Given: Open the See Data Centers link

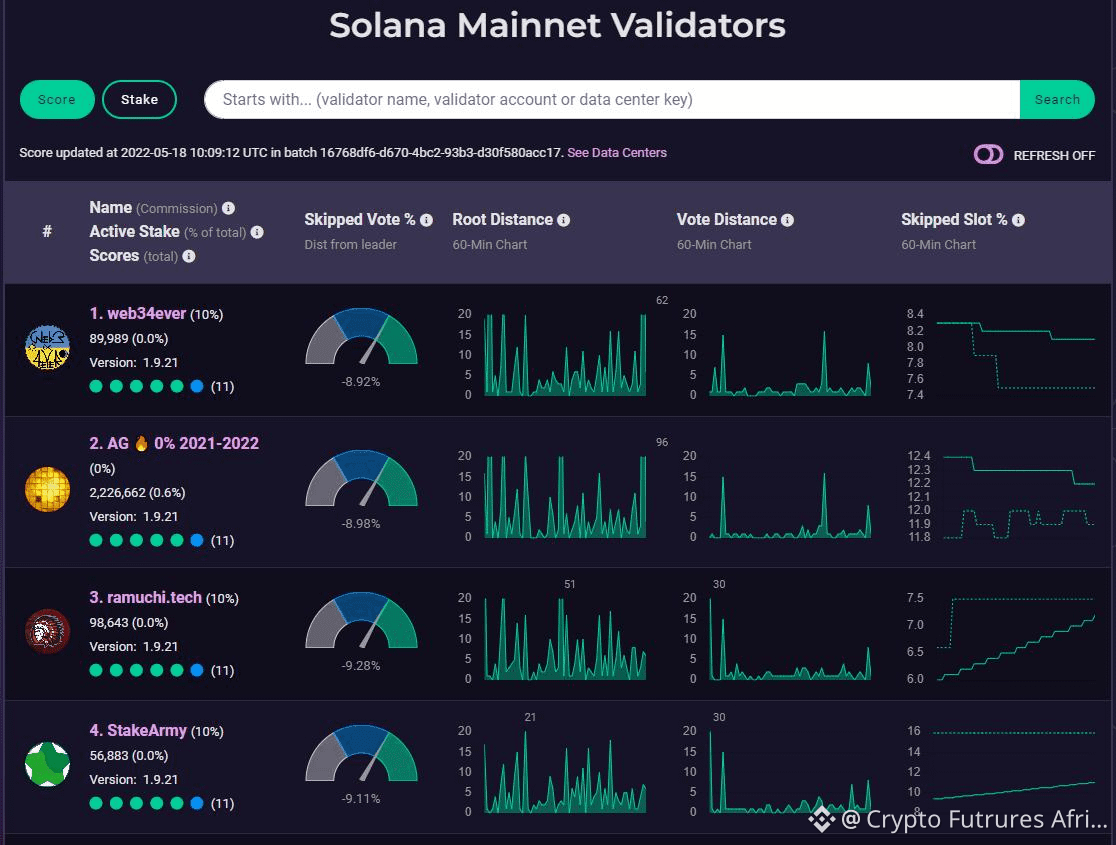Looking at the screenshot, I should coord(617,152).
